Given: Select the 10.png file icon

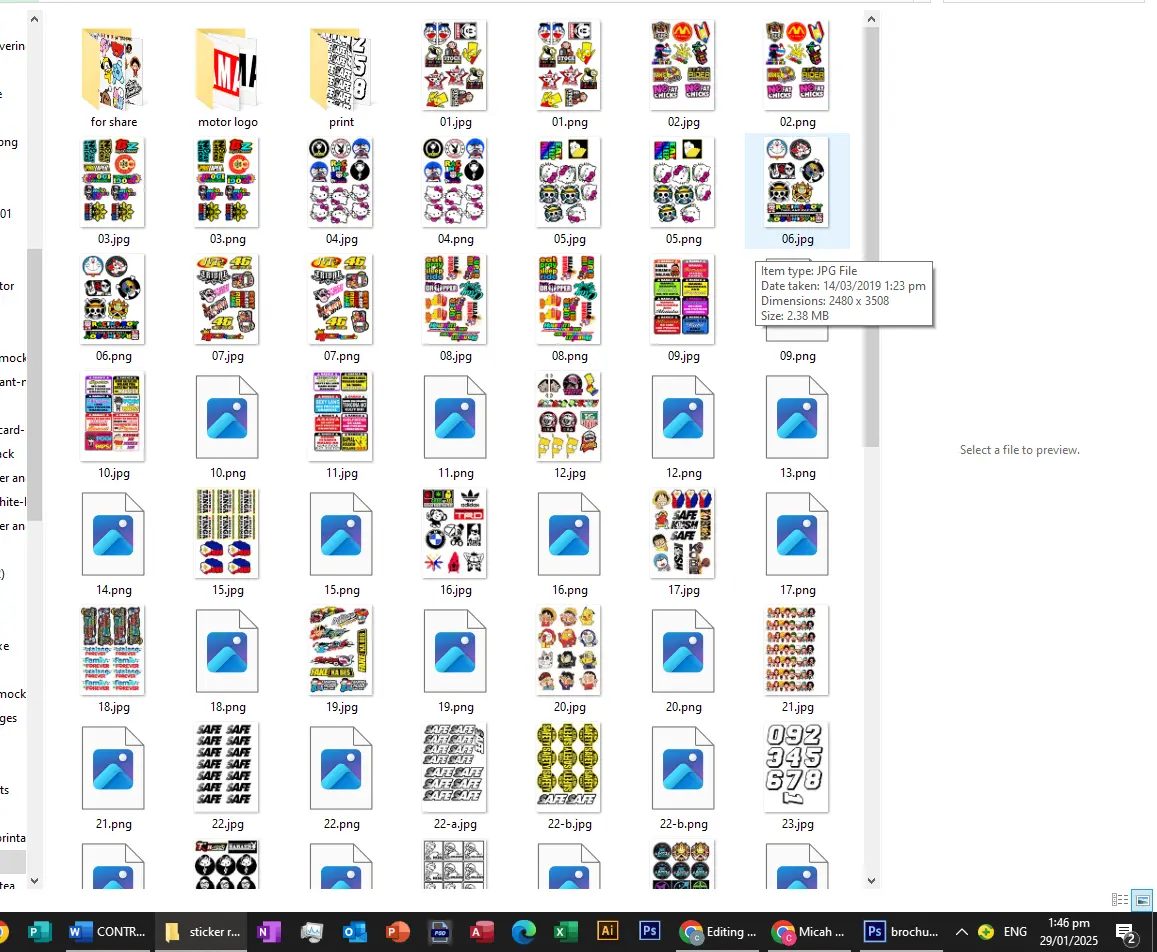Looking at the screenshot, I should (227, 417).
